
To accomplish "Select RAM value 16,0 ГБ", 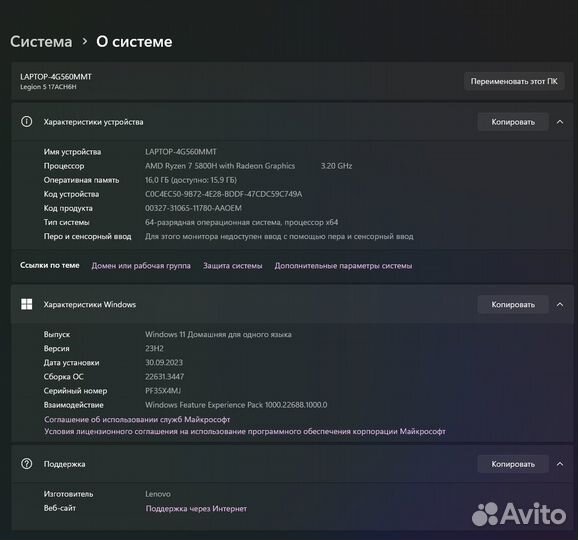I will [191, 180].
